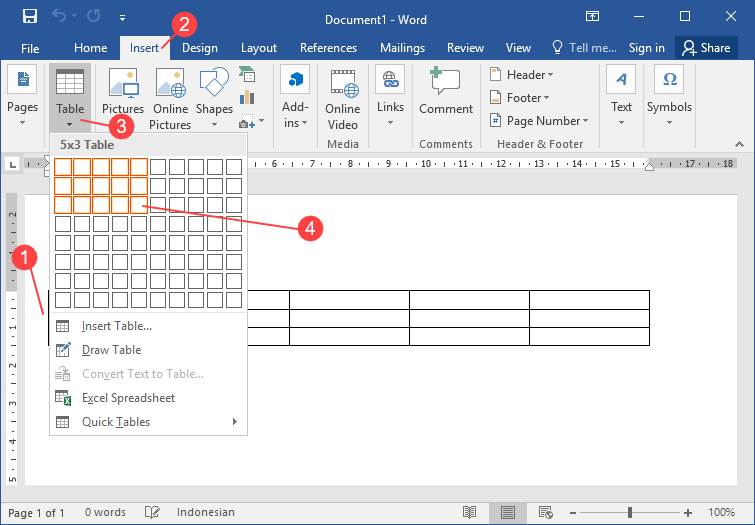
Task: Open the Add-ins dropdown
Action: [x=295, y=96]
